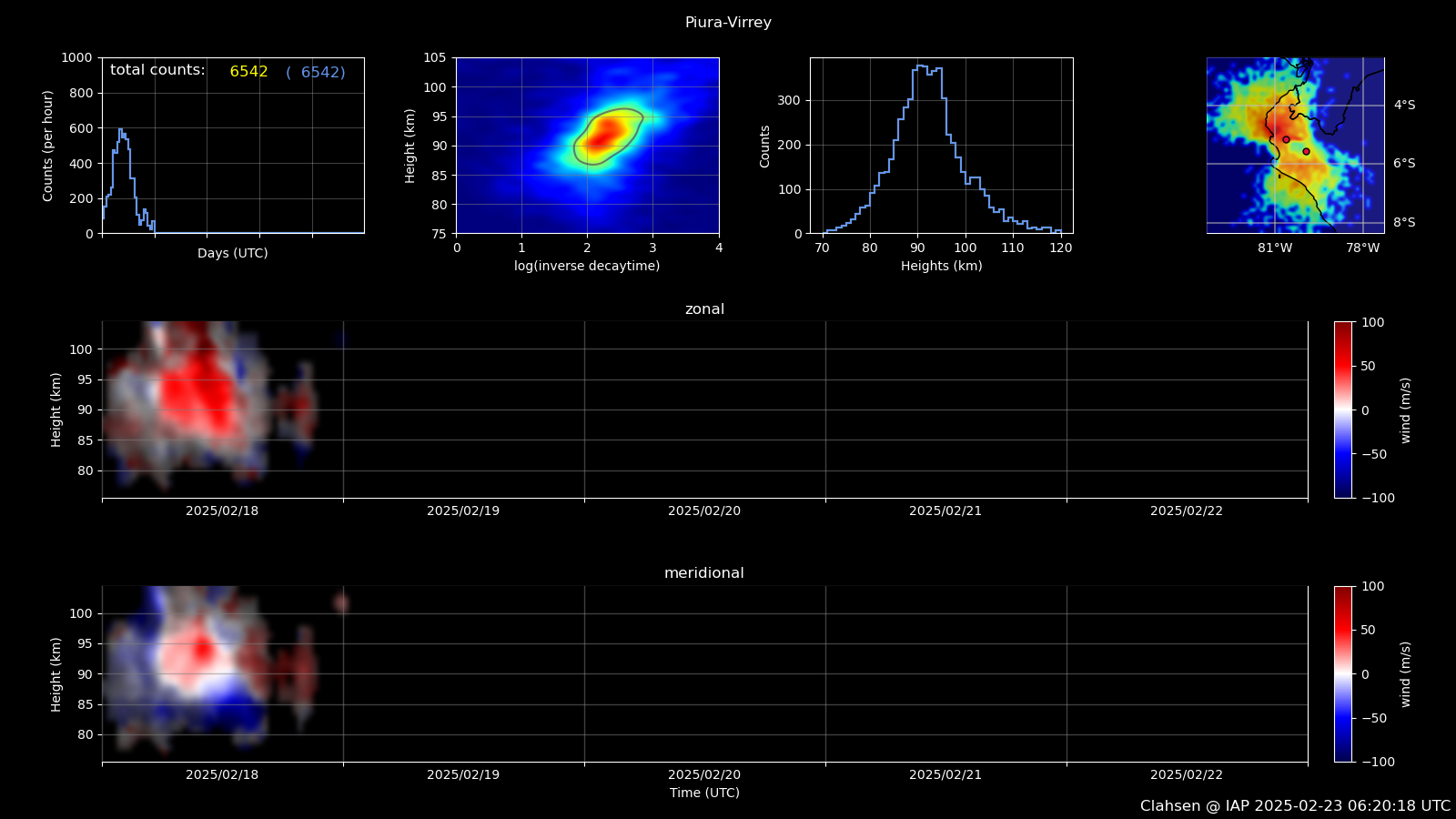The width and height of the screenshot is (1456, 819).
Task: Click the "log(inverse decaytime)" axis label
Action: [x=587, y=266]
